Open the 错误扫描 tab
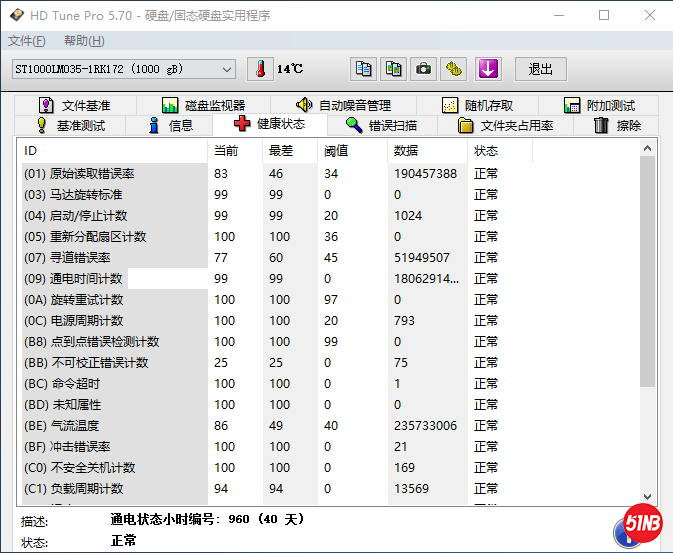 click(x=381, y=126)
